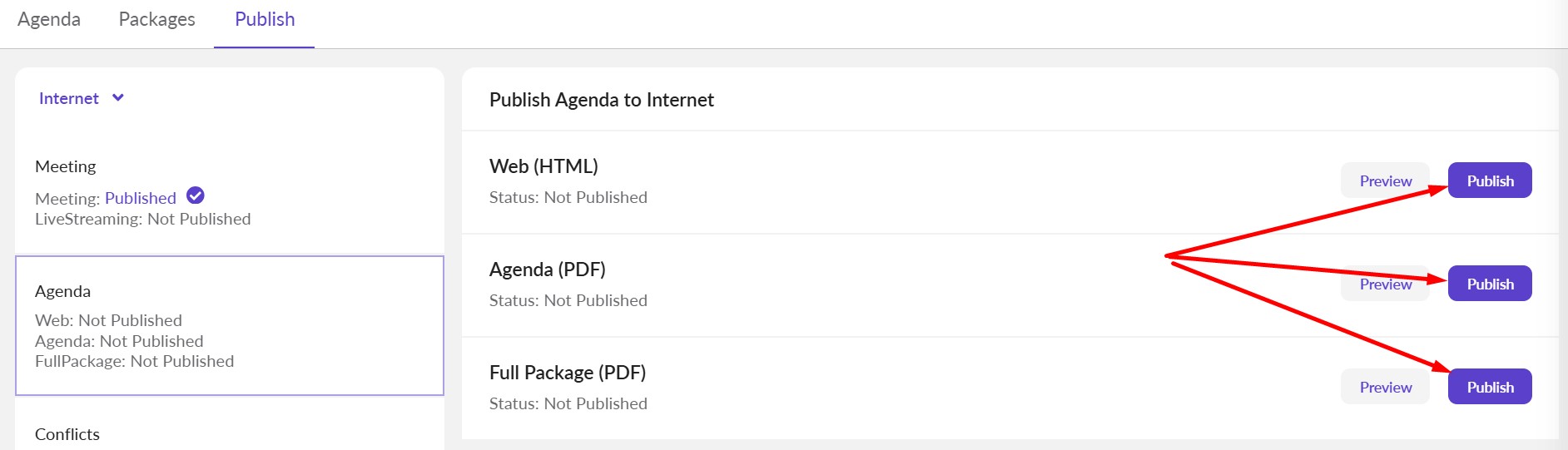Expand the Internet dropdown chevron

pyautogui.click(x=118, y=98)
